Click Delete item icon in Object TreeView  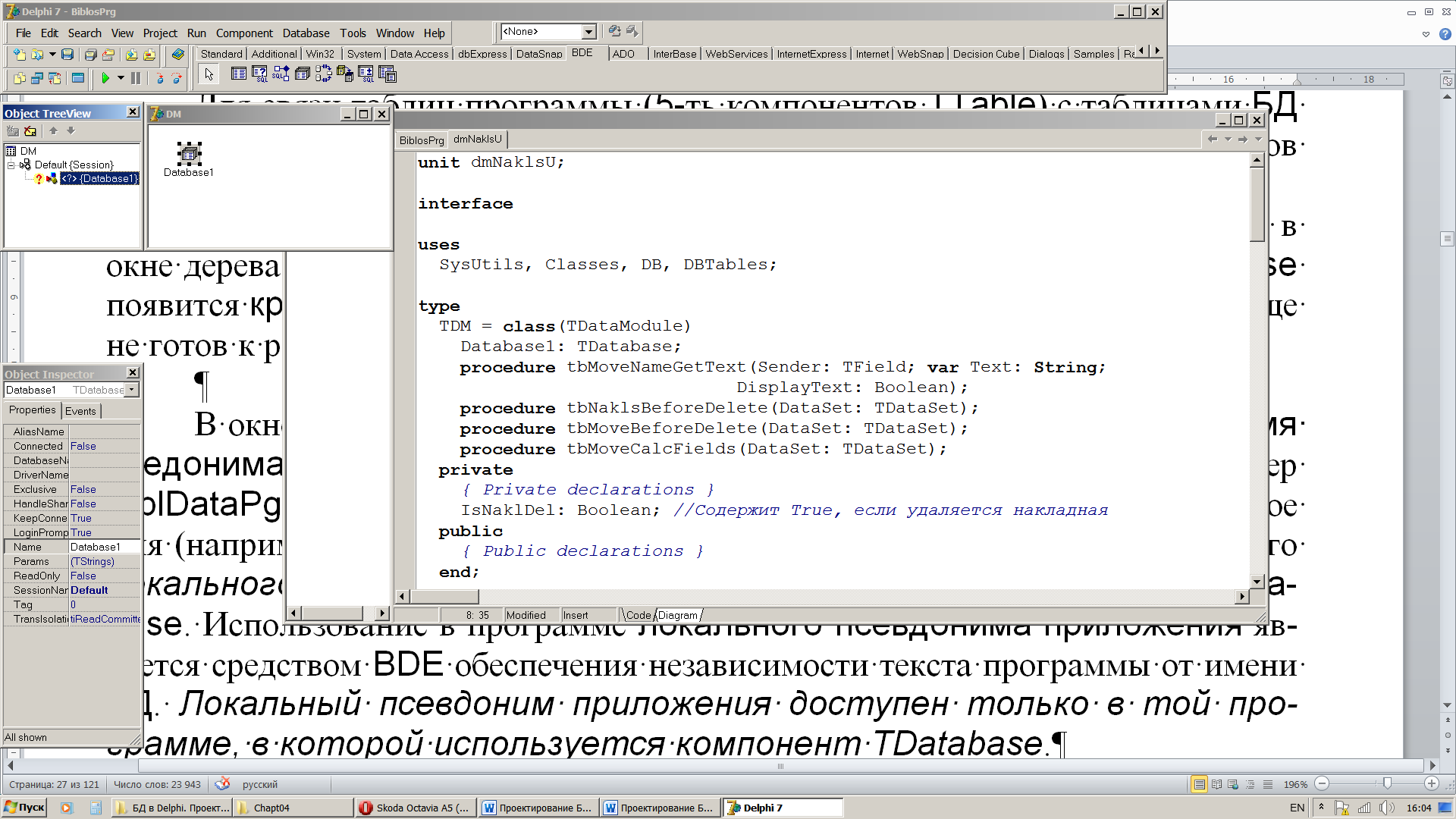click(x=30, y=131)
